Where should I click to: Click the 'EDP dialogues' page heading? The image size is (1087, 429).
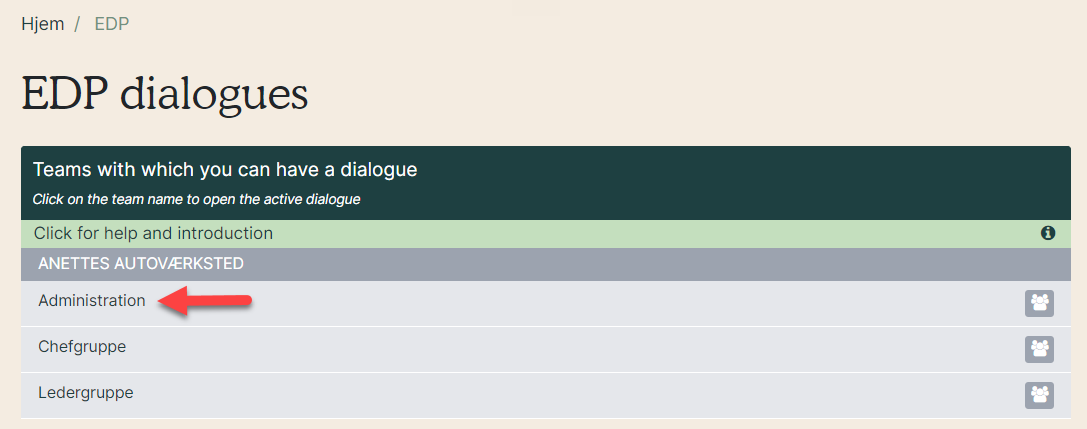tap(165, 94)
